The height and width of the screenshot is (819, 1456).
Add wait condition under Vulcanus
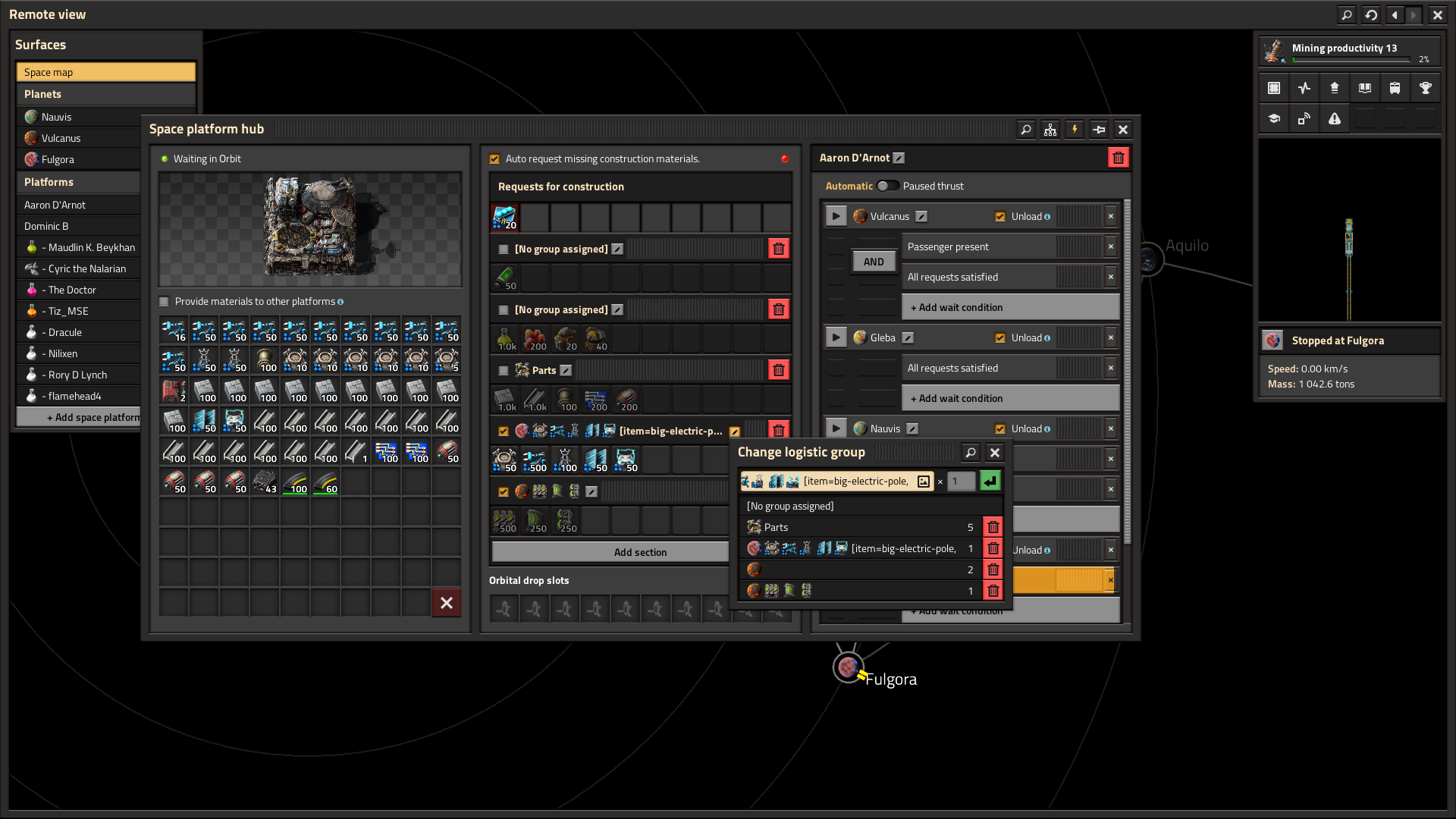pyautogui.click(x=1011, y=307)
